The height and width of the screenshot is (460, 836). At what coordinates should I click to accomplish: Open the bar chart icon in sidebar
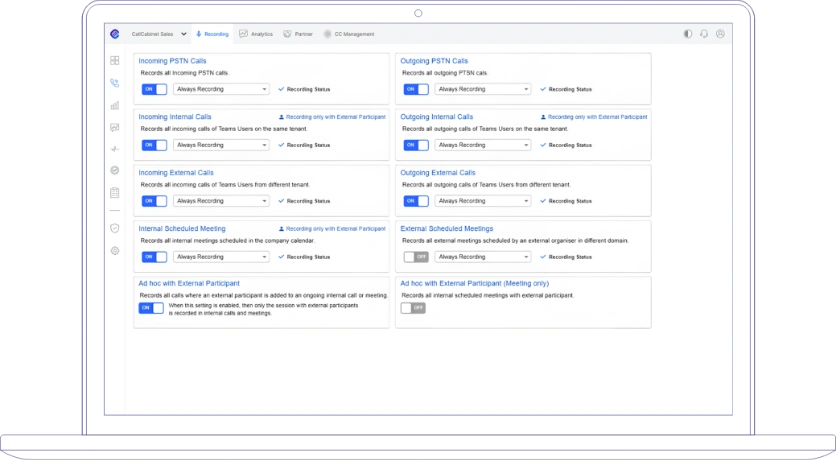click(x=115, y=105)
